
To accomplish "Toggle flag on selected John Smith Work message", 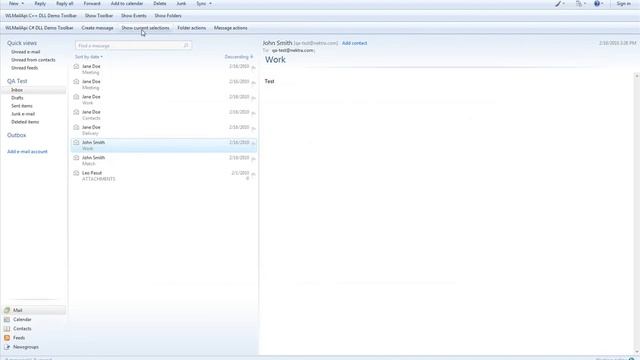I will 253,144.
